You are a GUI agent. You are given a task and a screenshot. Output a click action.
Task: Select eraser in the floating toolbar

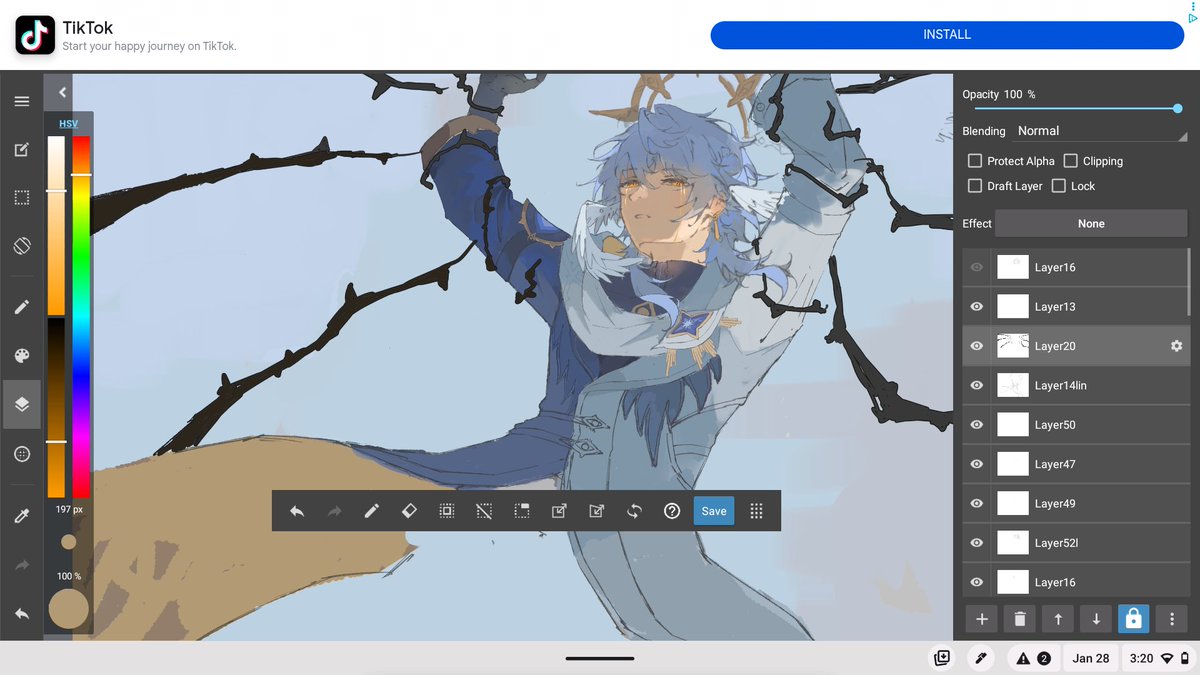pos(409,511)
